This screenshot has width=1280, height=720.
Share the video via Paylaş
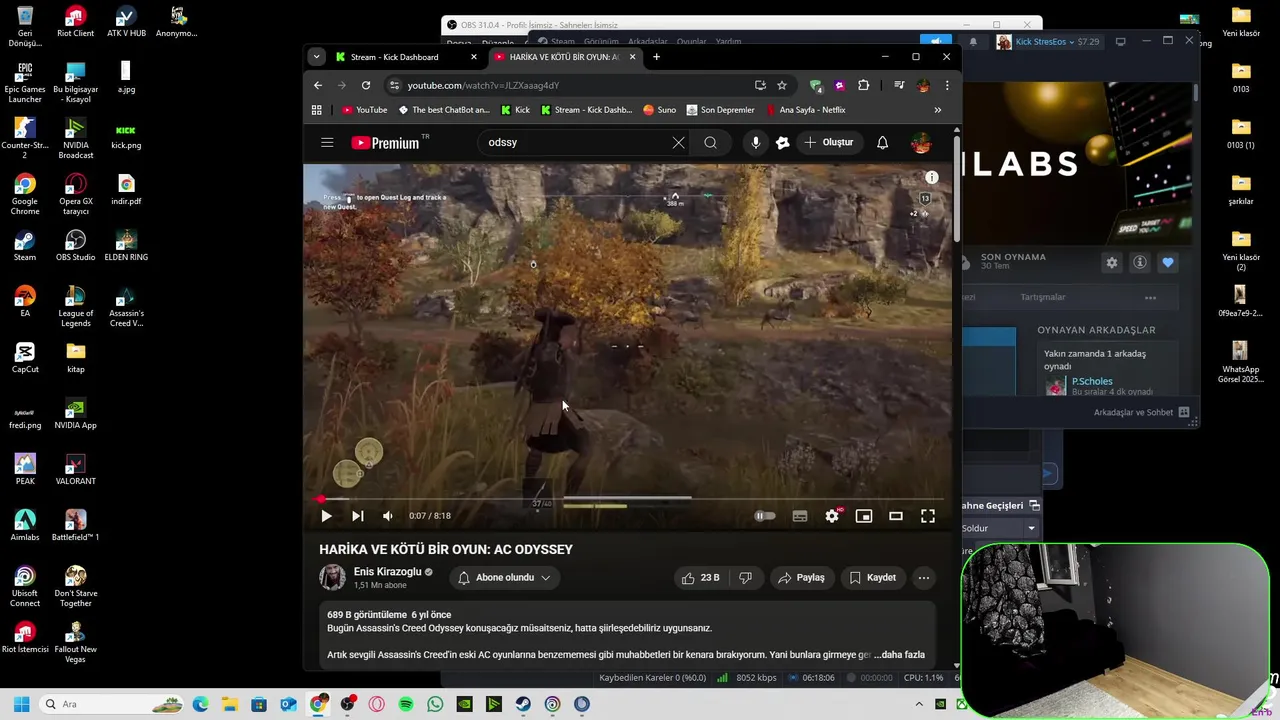coord(801,578)
